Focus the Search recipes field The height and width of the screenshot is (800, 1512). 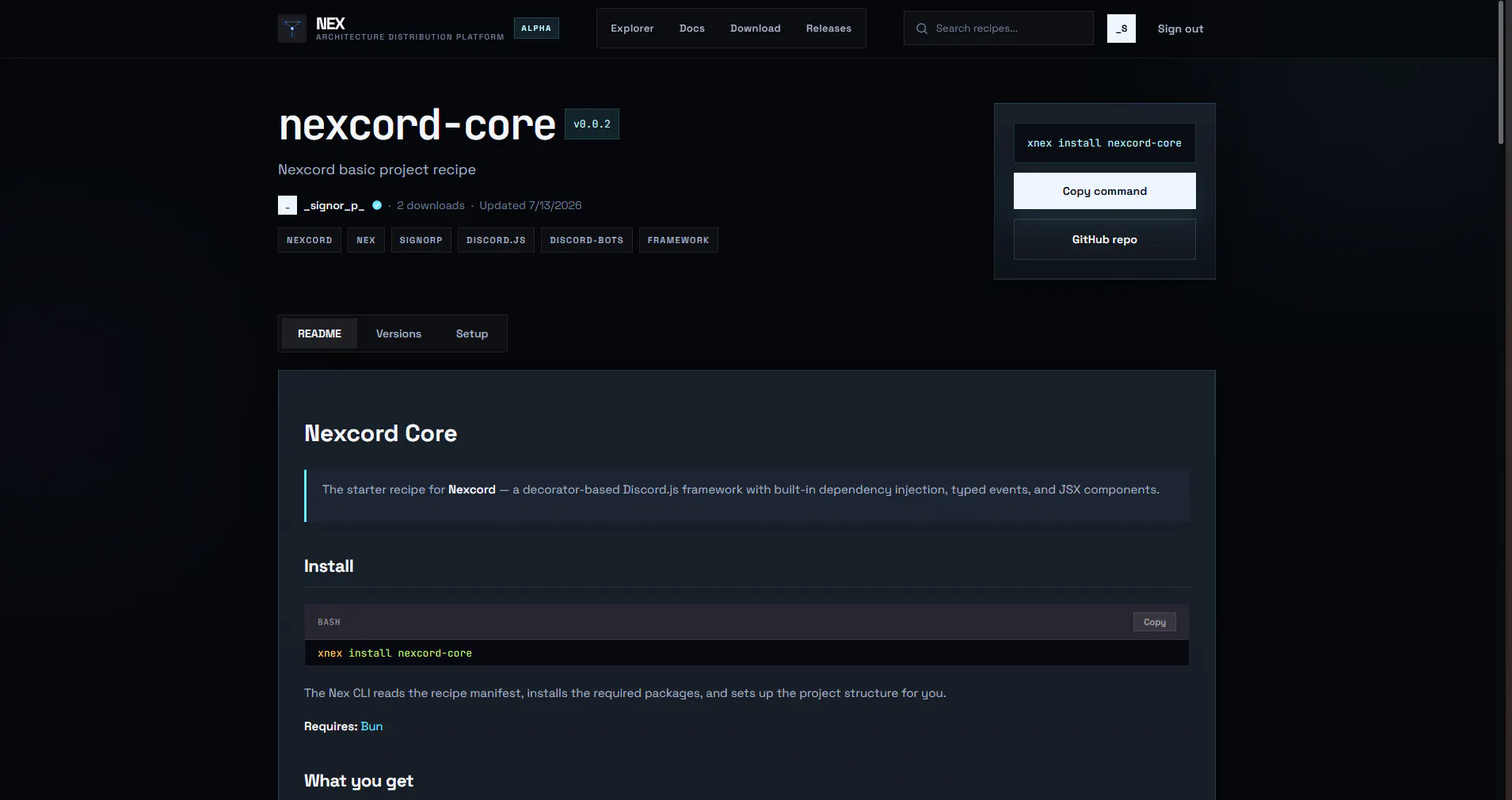[999, 29]
